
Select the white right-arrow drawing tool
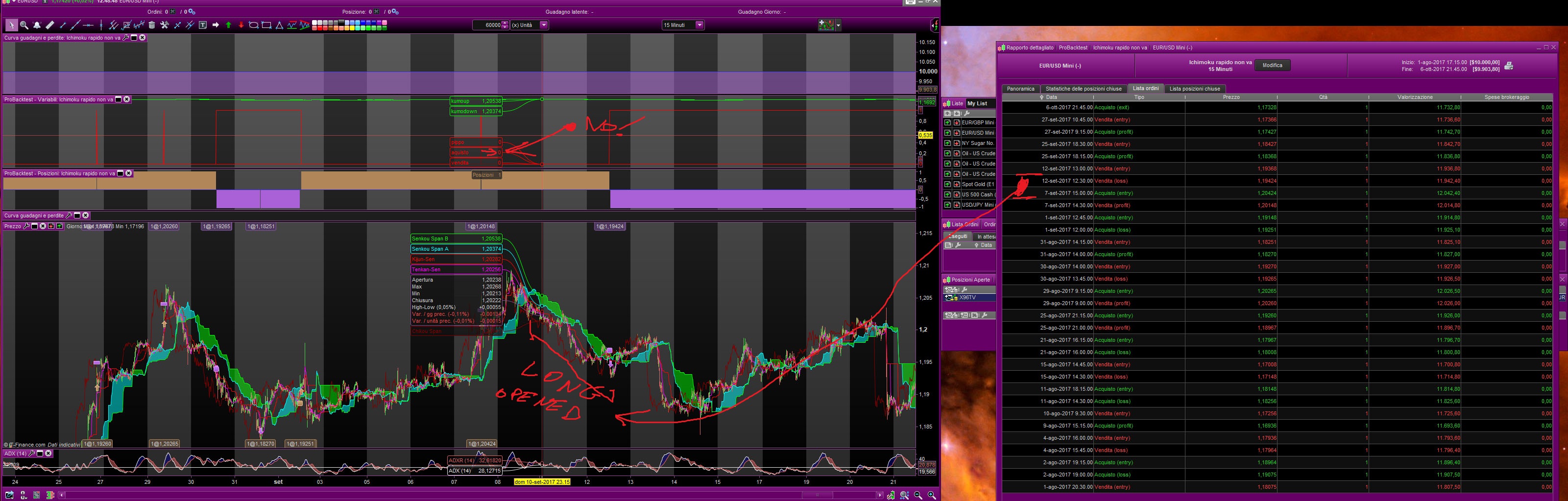click(x=216, y=25)
